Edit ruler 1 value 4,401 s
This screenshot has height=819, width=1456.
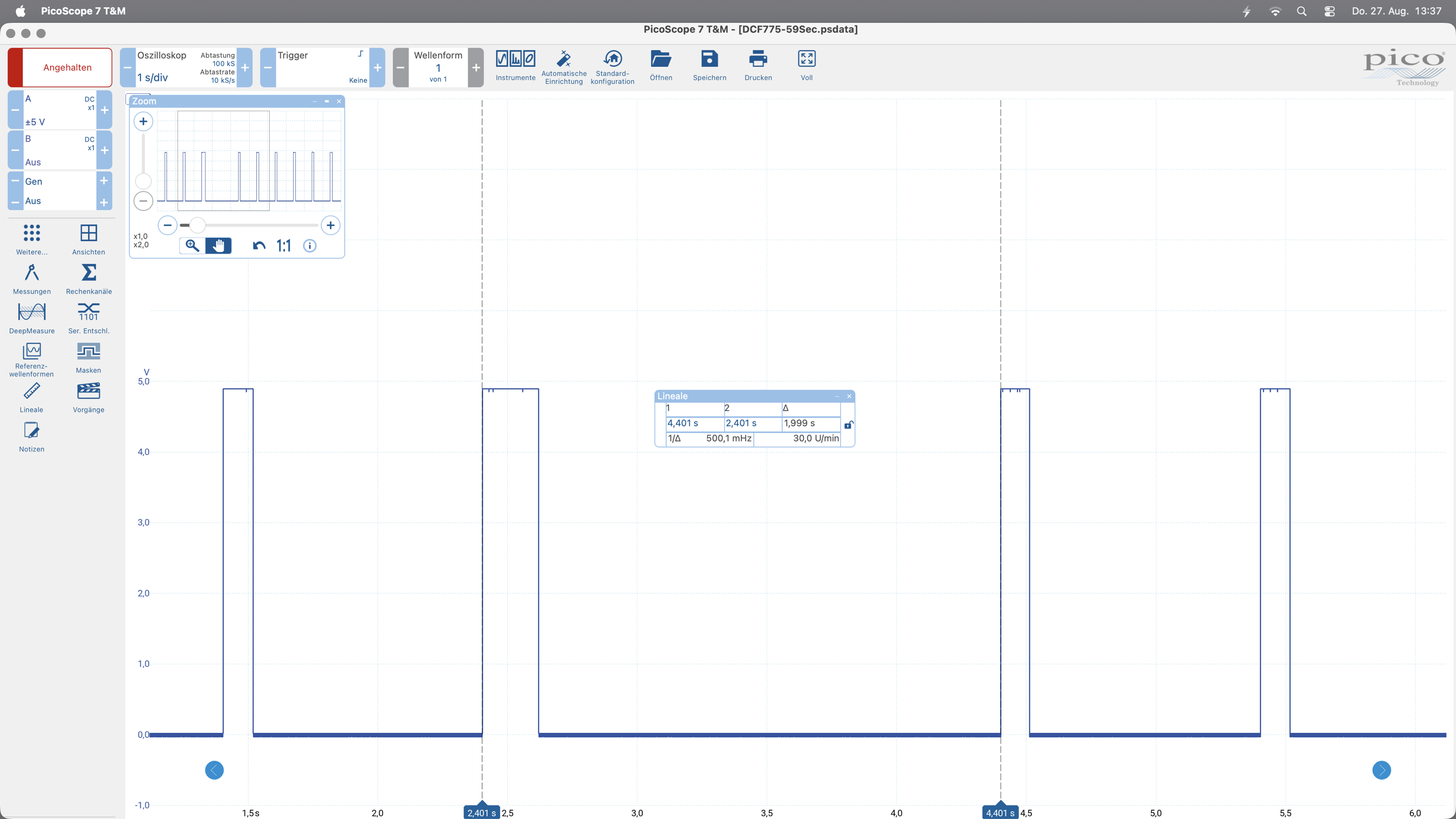[695, 423]
